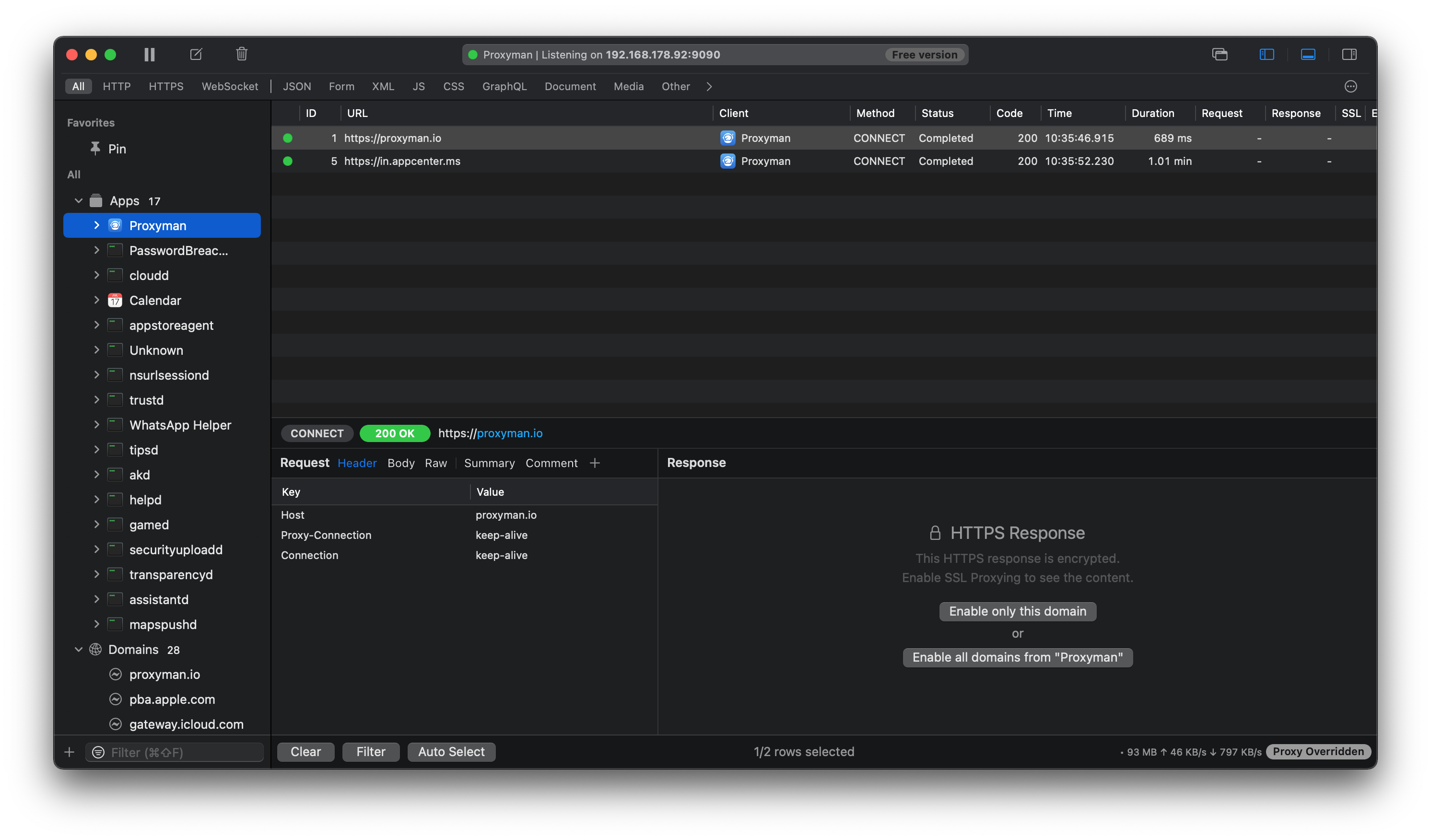
Task: Click the Apps folder icon
Action: click(96, 201)
